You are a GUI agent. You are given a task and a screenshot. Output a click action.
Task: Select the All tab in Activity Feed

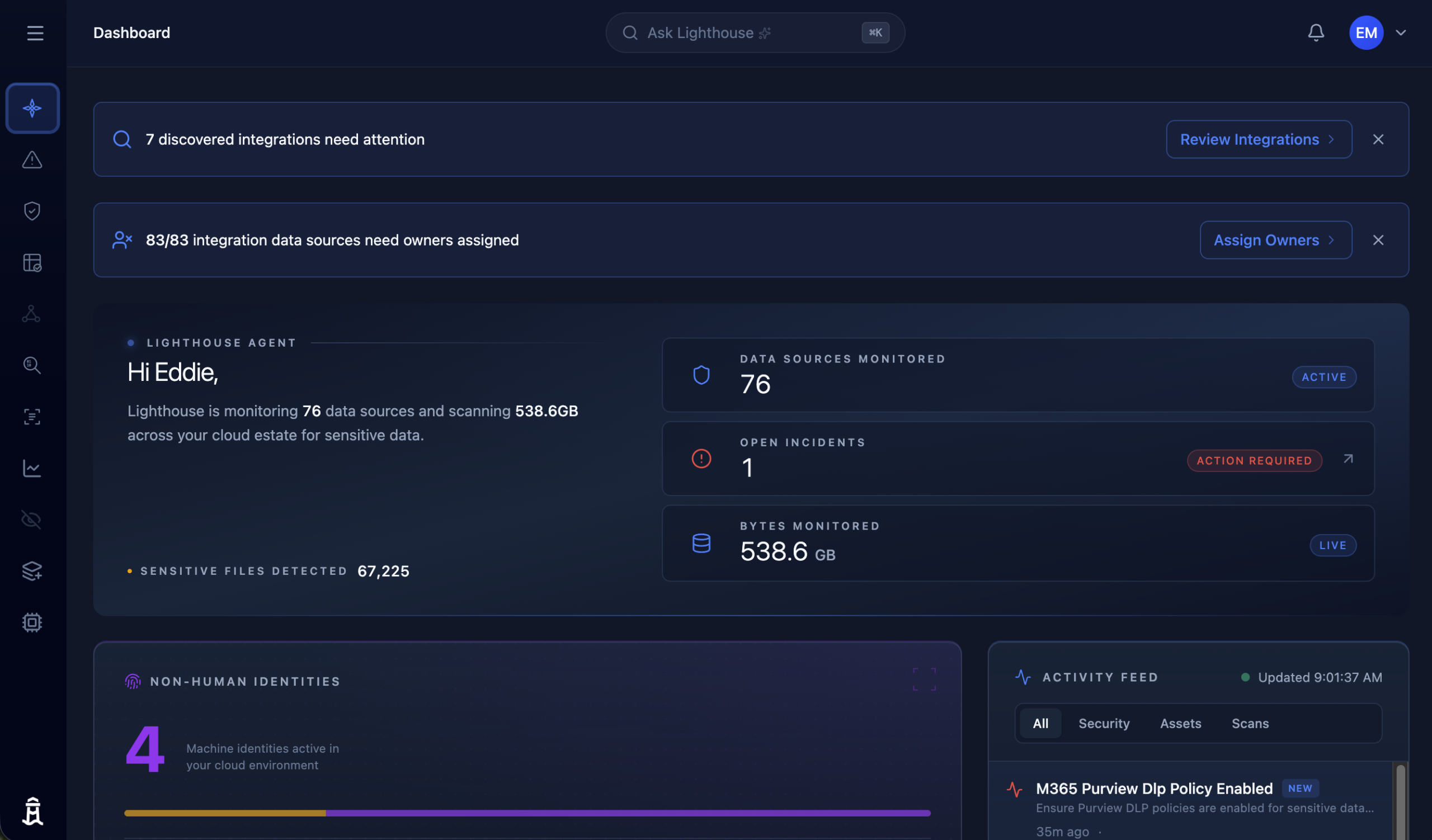coord(1040,723)
